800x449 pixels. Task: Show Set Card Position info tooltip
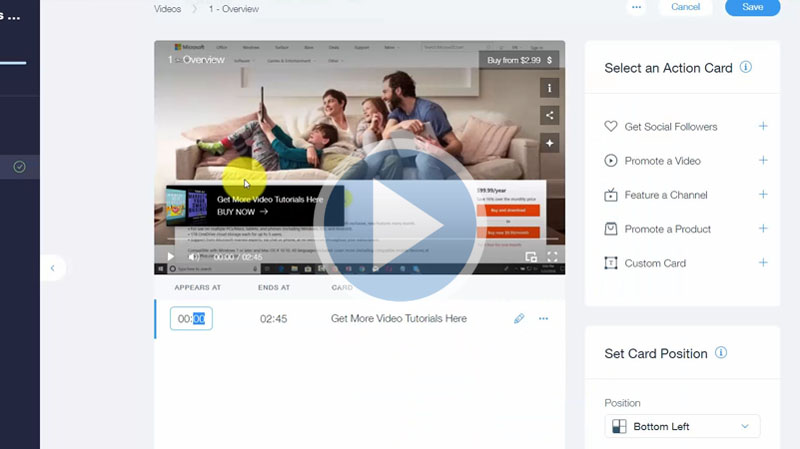point(721,353)
